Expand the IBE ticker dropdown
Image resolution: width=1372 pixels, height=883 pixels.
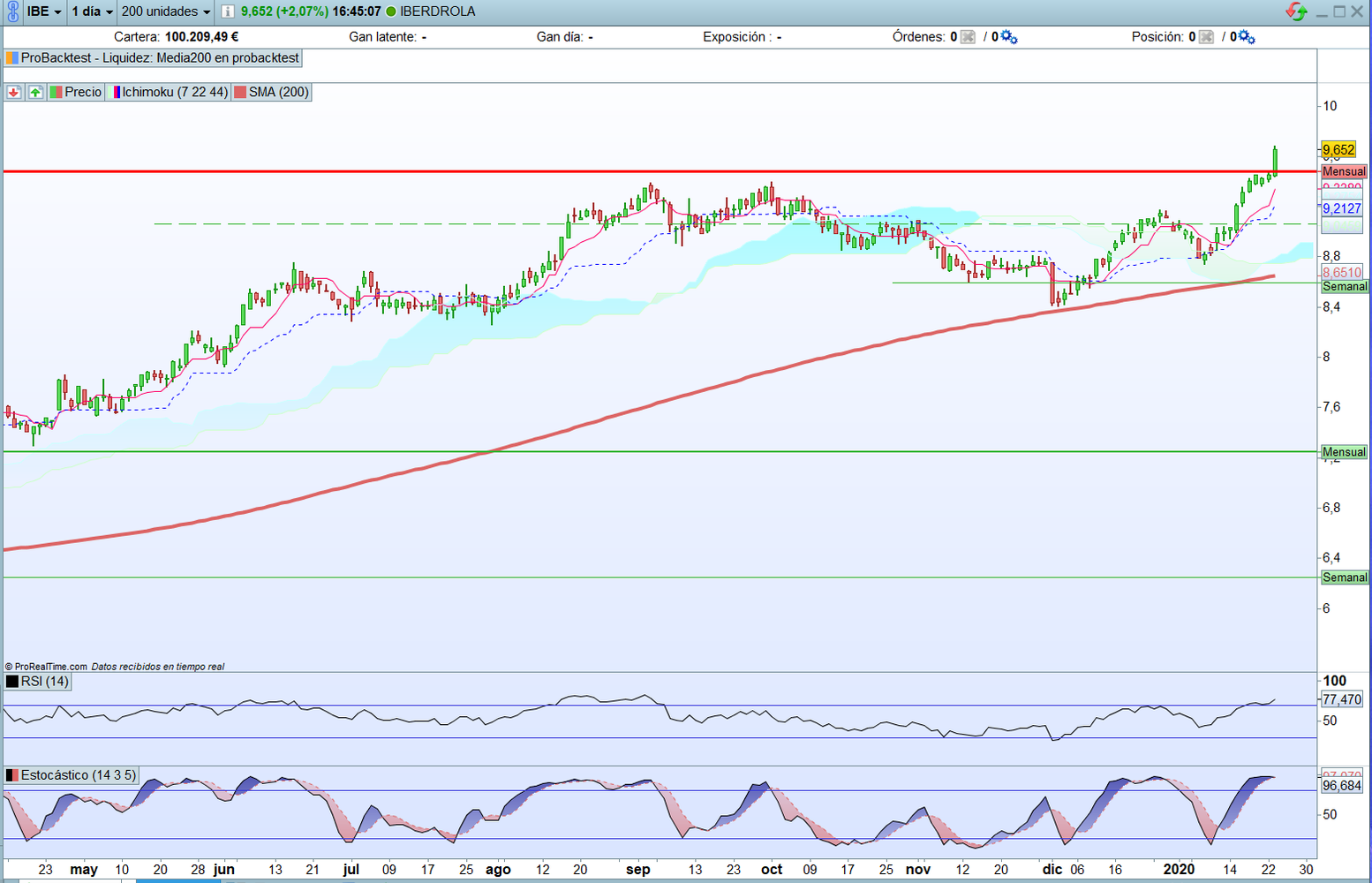click(44, 11)
